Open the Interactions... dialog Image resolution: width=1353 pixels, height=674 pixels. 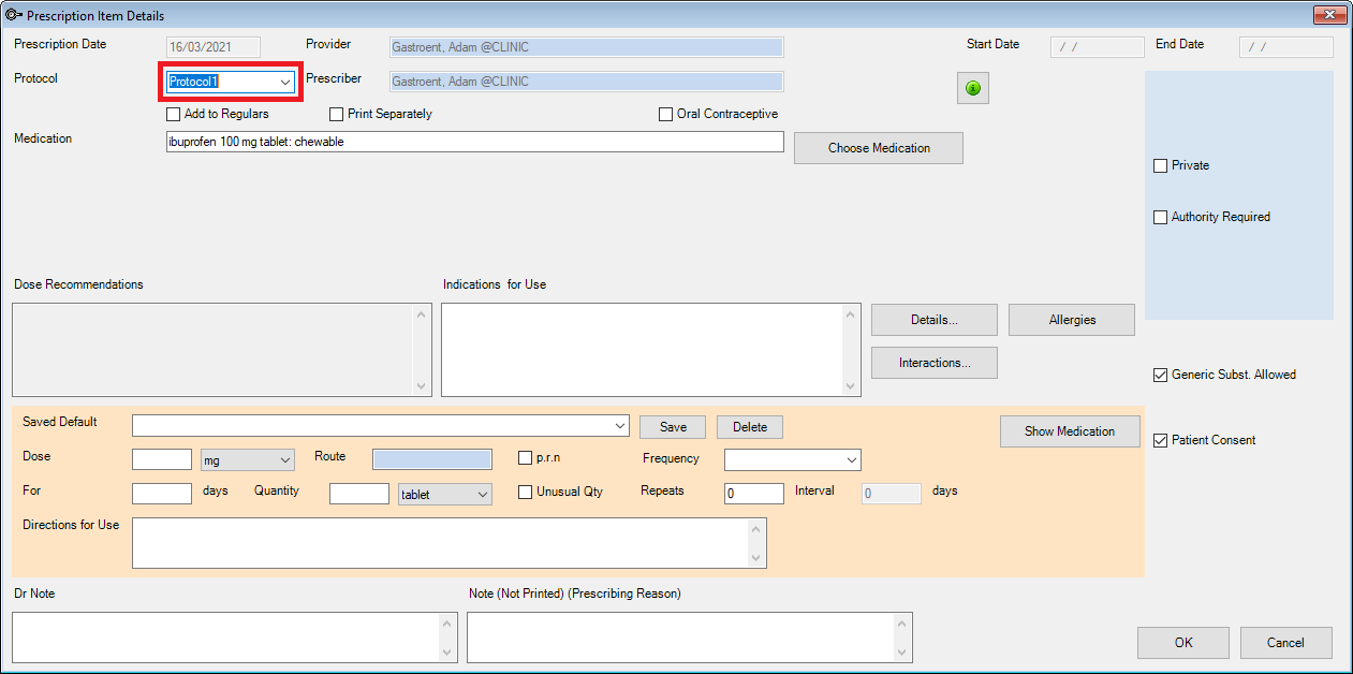tap(934, 363)
